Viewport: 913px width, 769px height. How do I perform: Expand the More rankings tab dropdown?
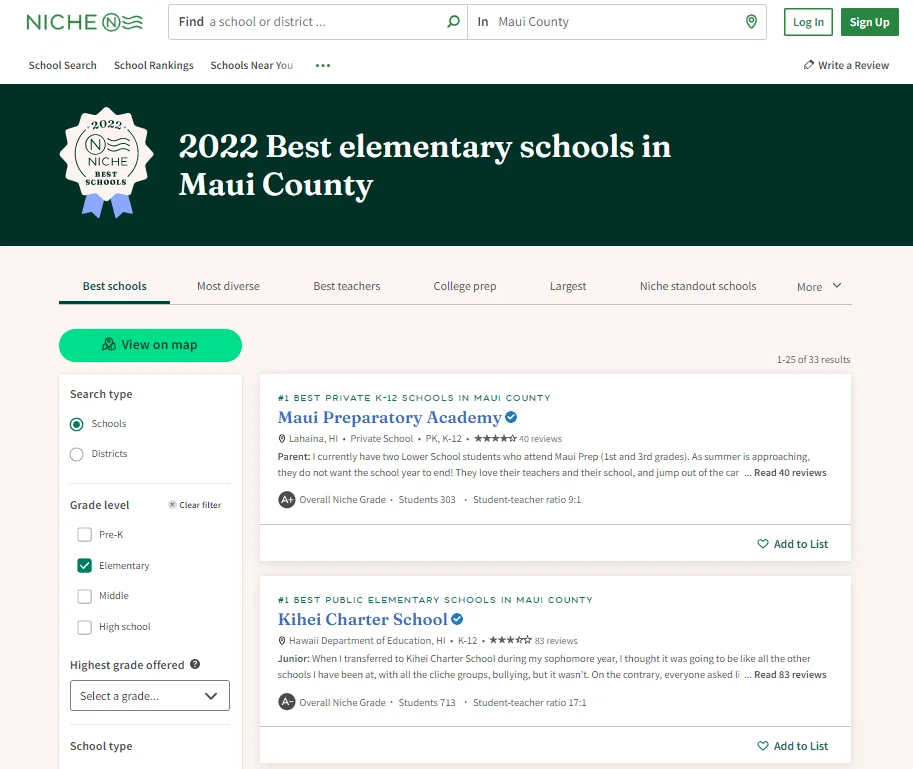pyautogui.click(x=819, y=286)
